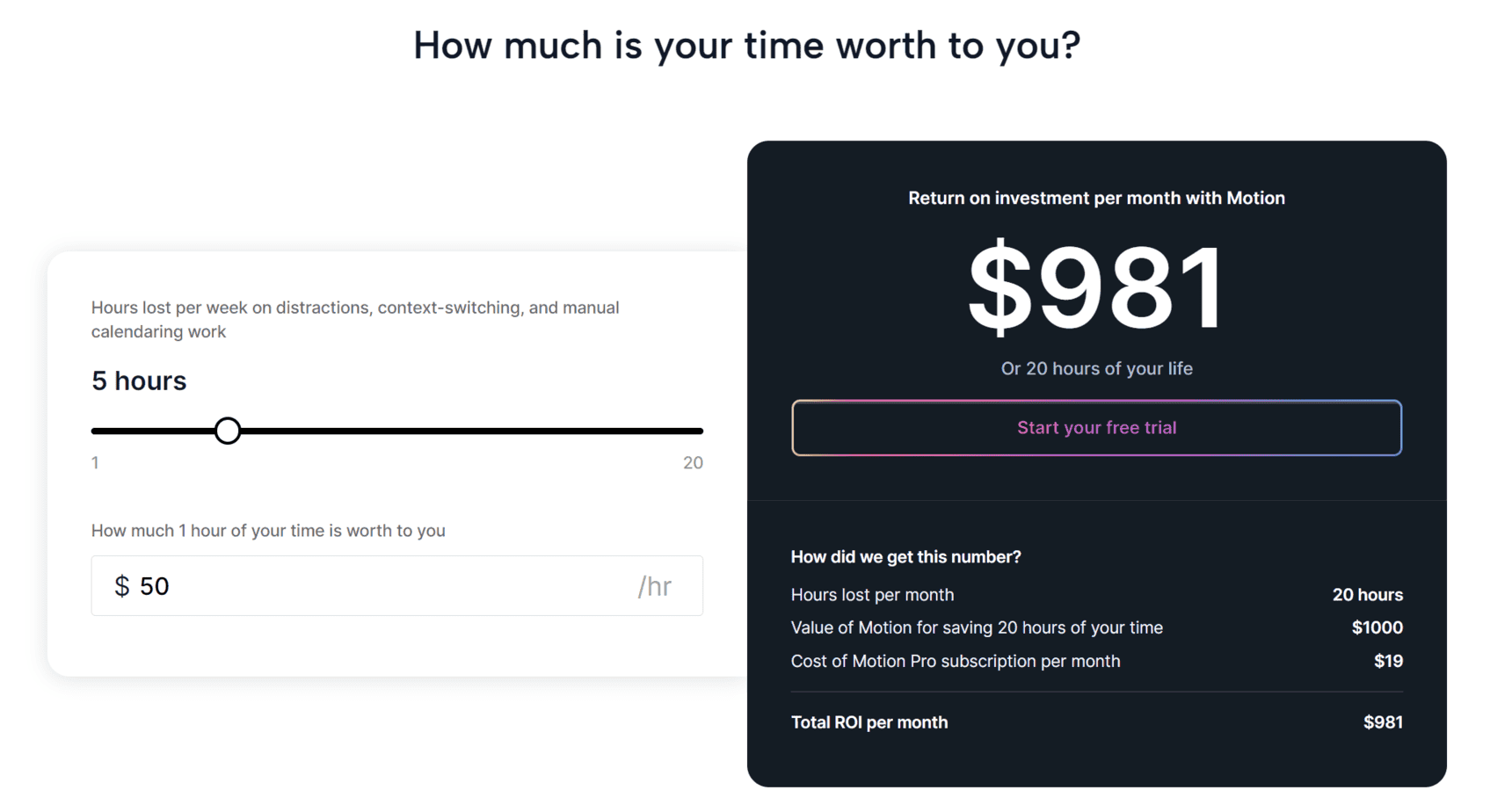1490x812 pixels.
Task: Click How did we get this number heading
Action: coord(905,556)
